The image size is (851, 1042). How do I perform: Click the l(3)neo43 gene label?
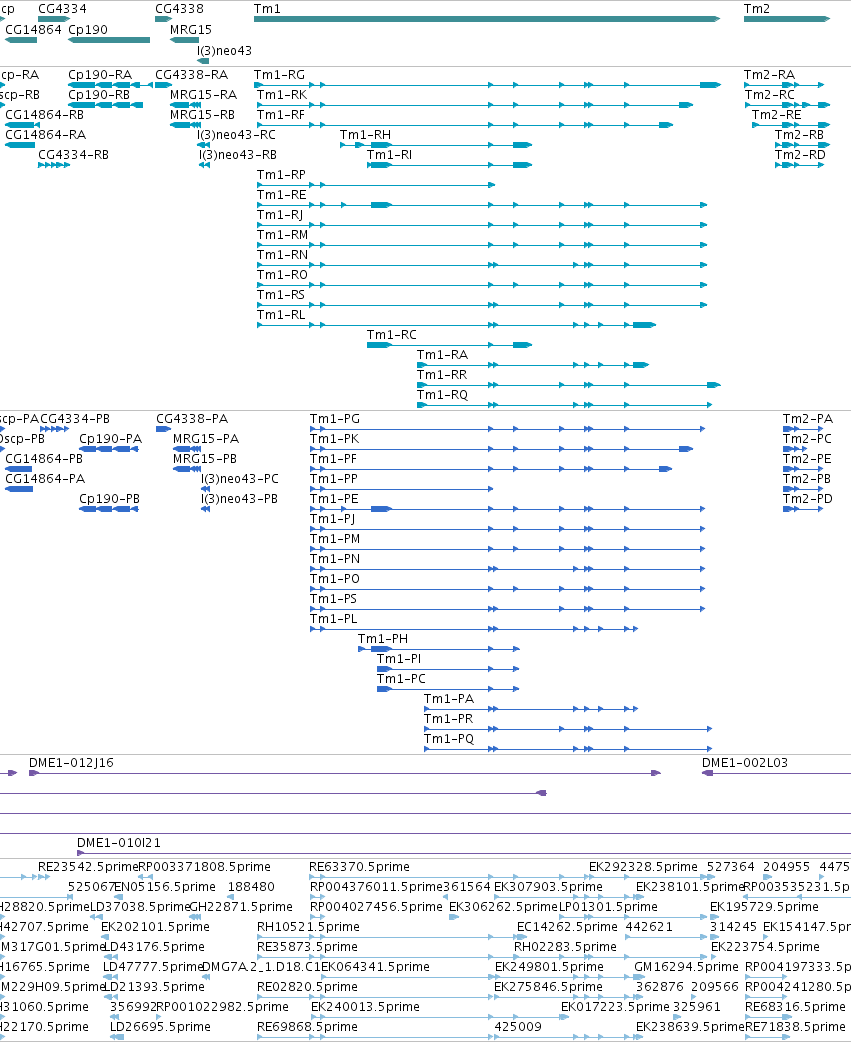click(225, 51)
